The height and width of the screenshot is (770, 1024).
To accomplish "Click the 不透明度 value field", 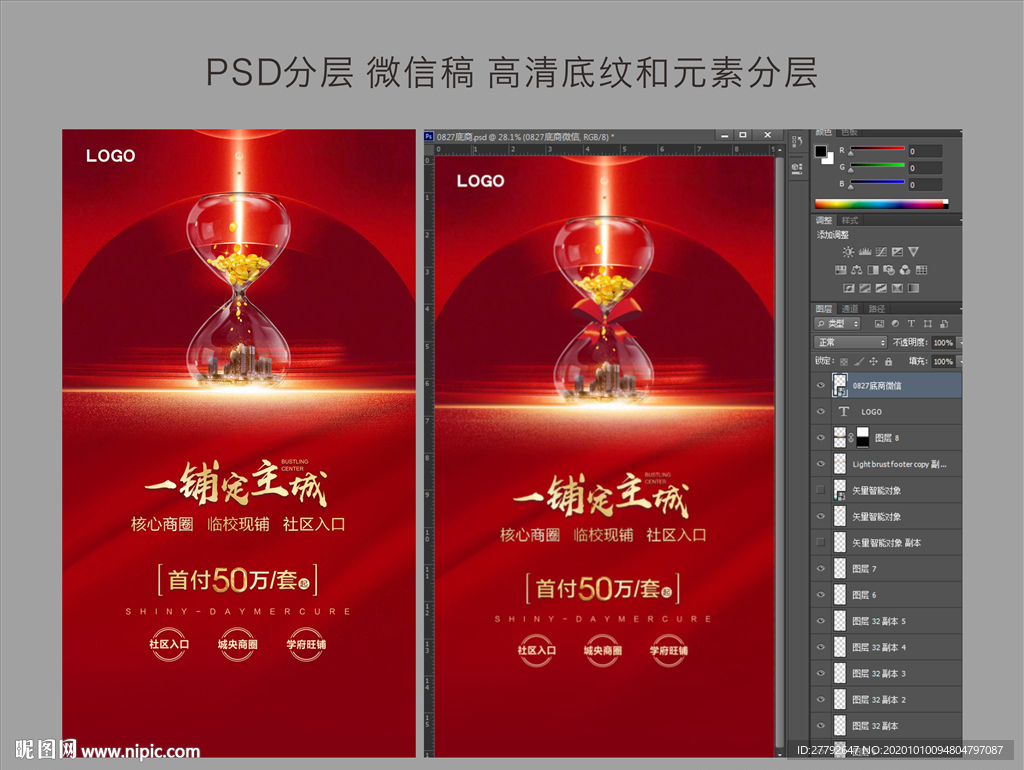I will (943, 342).
